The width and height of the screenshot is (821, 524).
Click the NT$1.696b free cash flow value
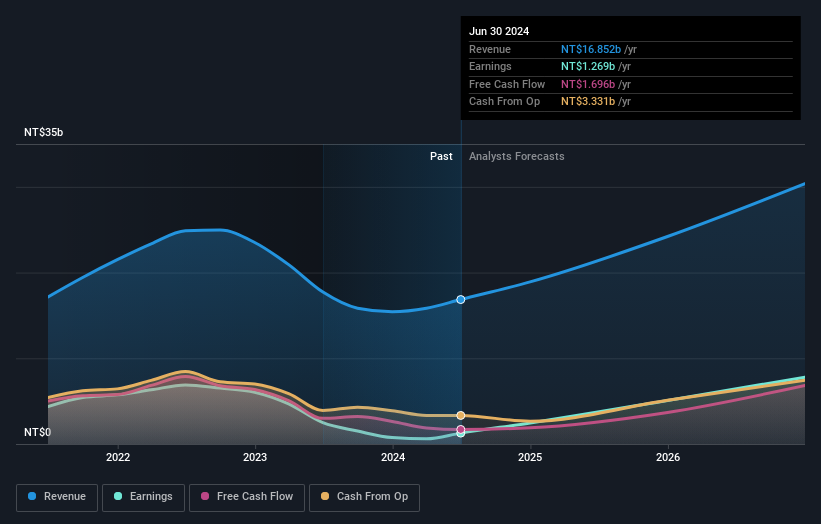click(x=588, y=84)
